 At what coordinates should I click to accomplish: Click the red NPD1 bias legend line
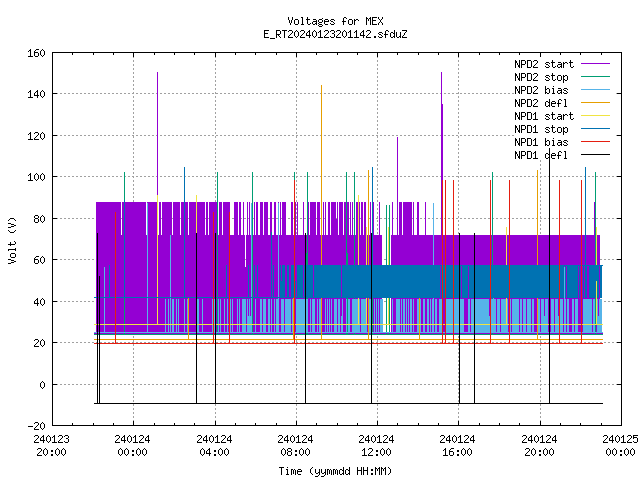[x=595, y=142]
